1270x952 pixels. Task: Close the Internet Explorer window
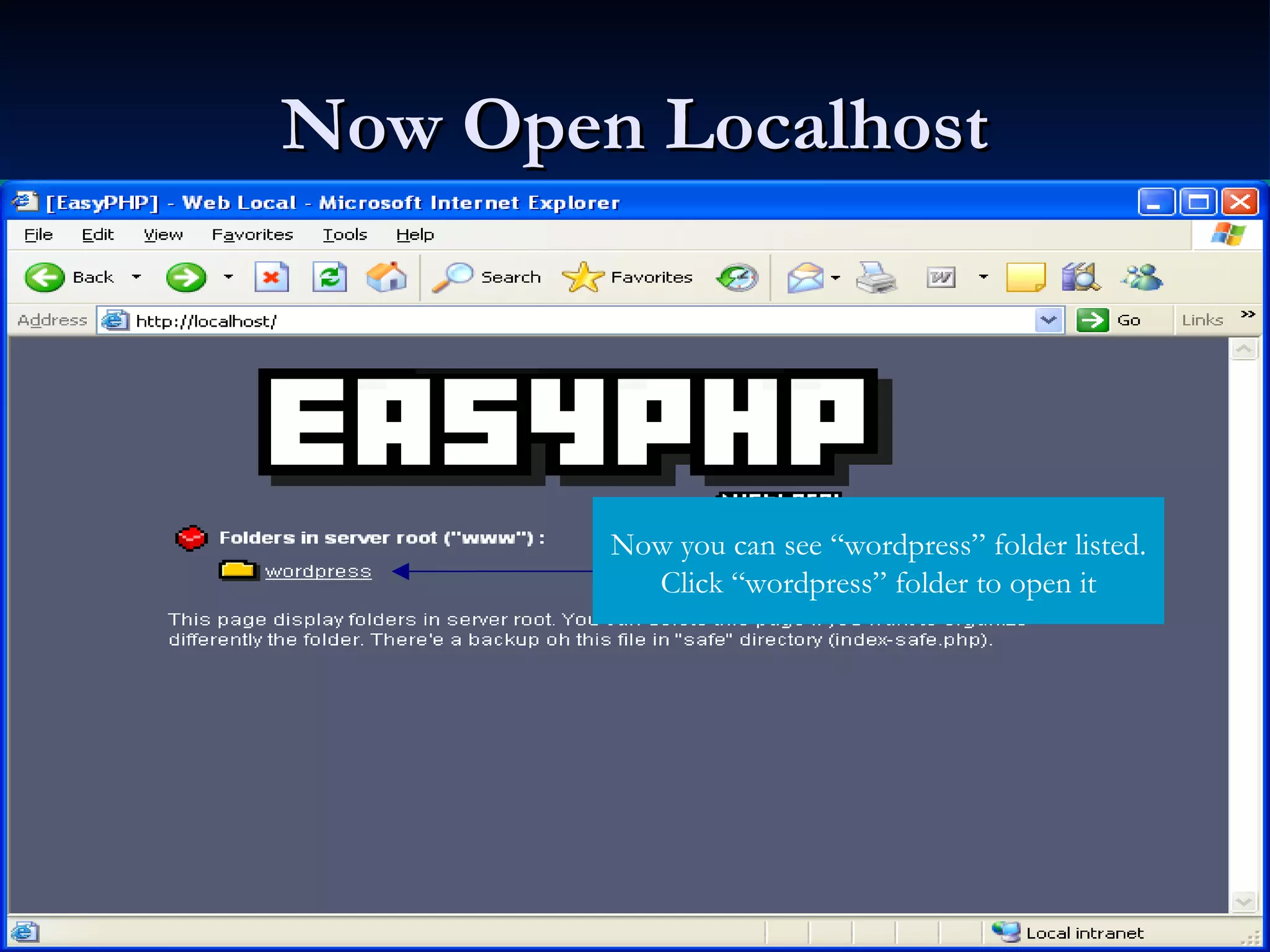point(1240,202)
